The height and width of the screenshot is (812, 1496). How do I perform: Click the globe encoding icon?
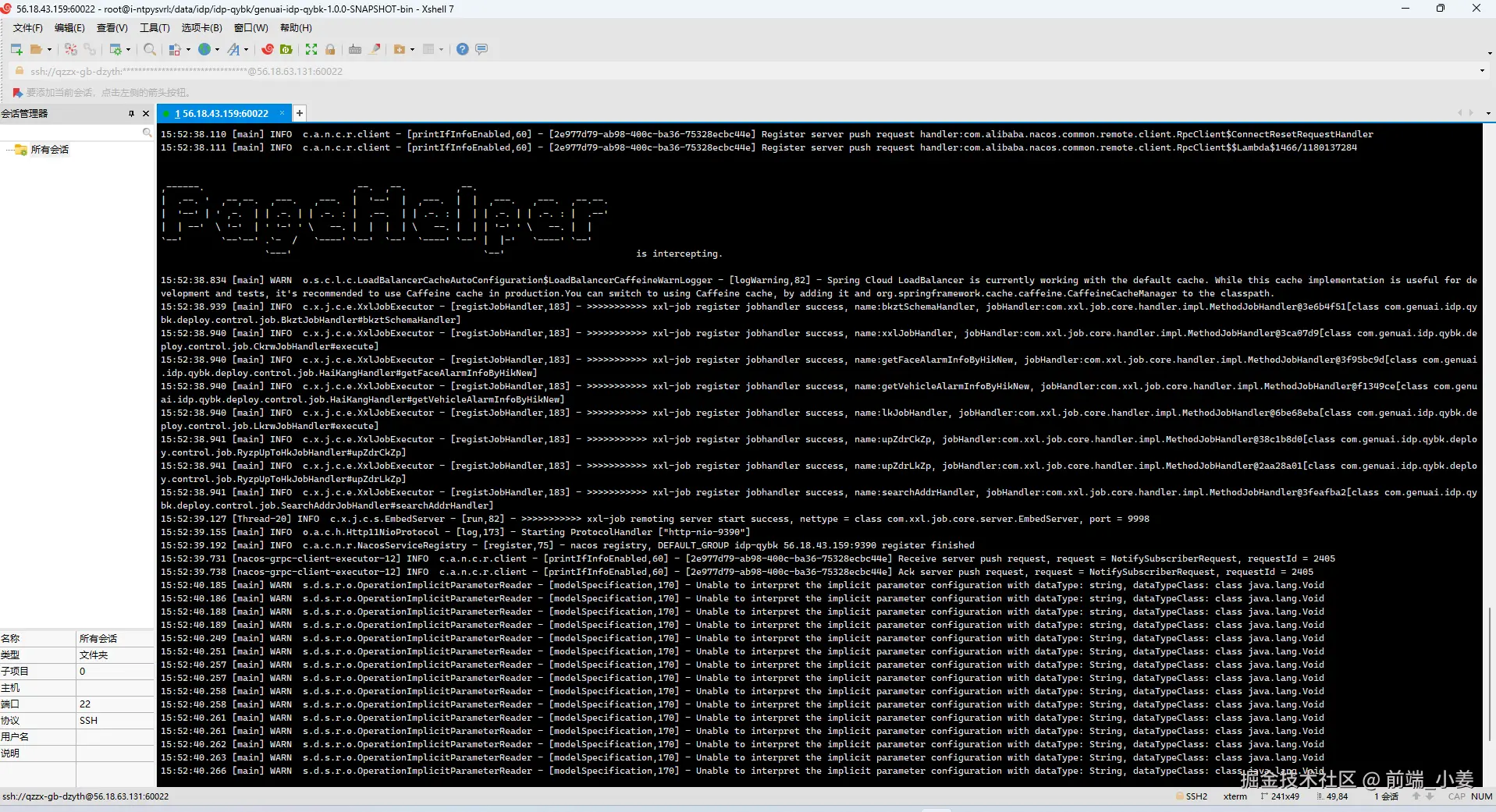coord(204,49)
